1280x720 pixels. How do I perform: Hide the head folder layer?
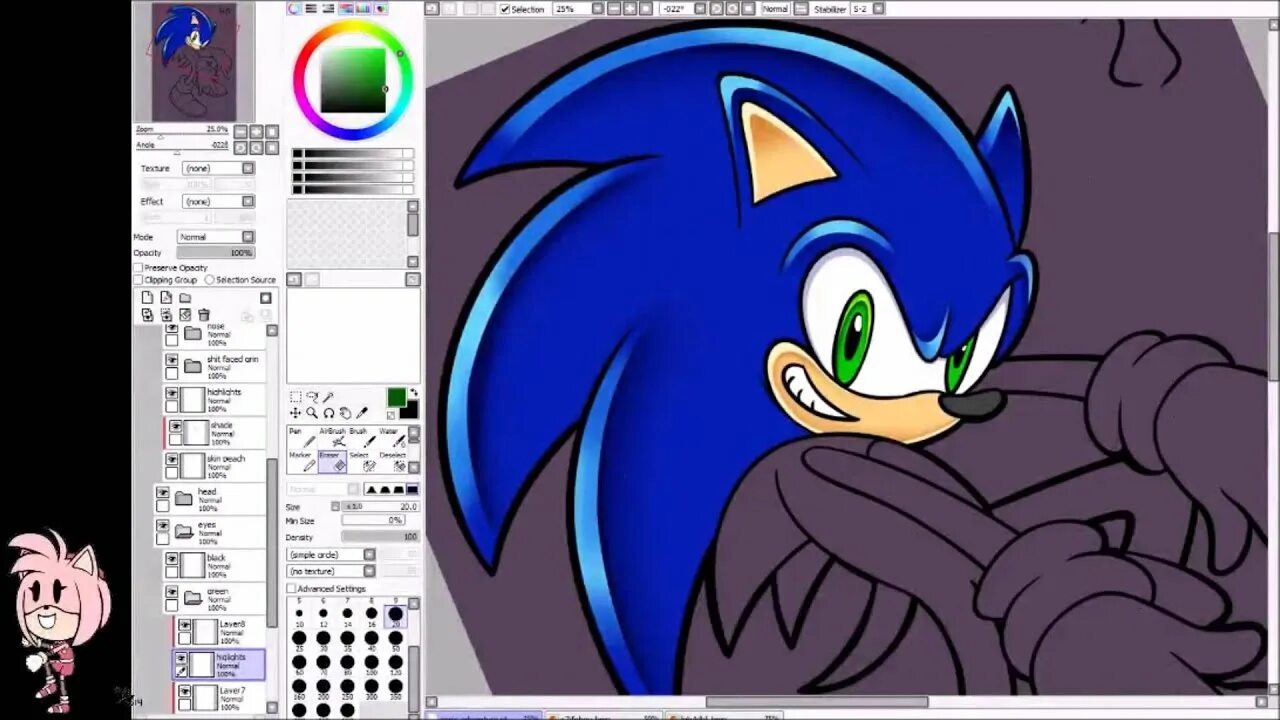point(162,493)
